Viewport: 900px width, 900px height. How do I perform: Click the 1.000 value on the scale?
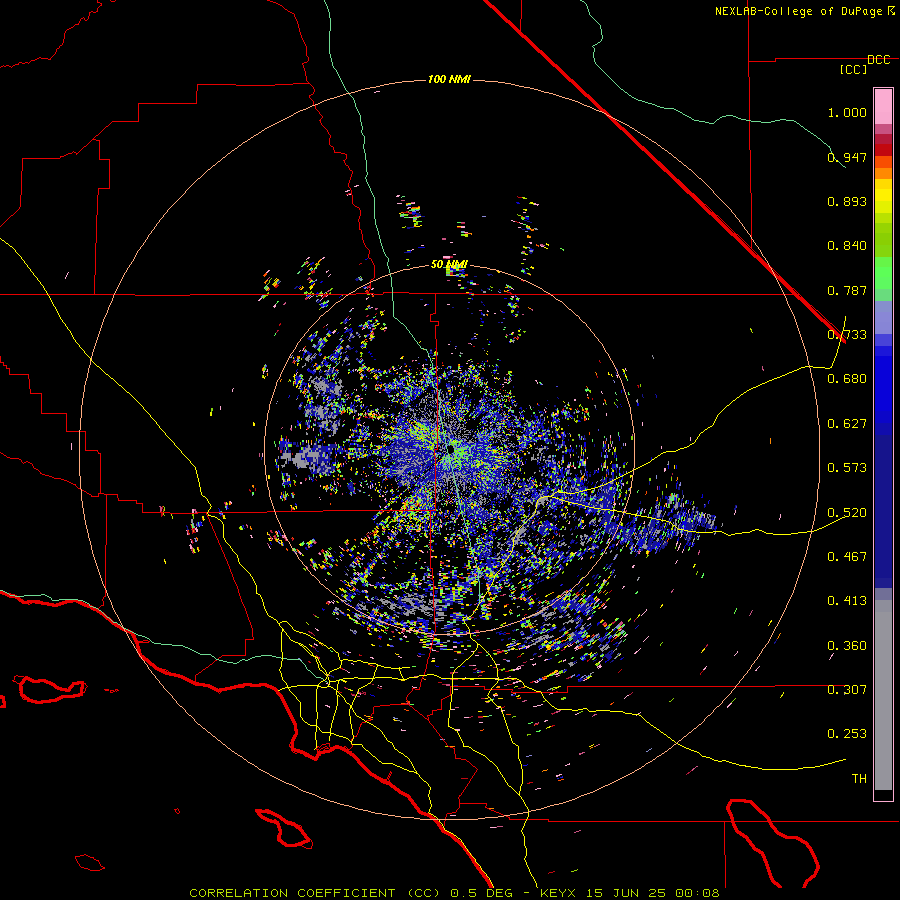tap(847, 112)
